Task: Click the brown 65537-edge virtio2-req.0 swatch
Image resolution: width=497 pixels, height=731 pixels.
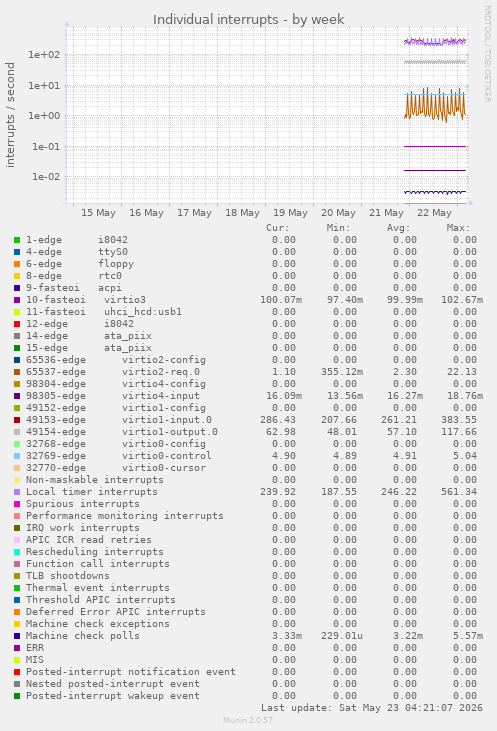Action: [17, 372]
